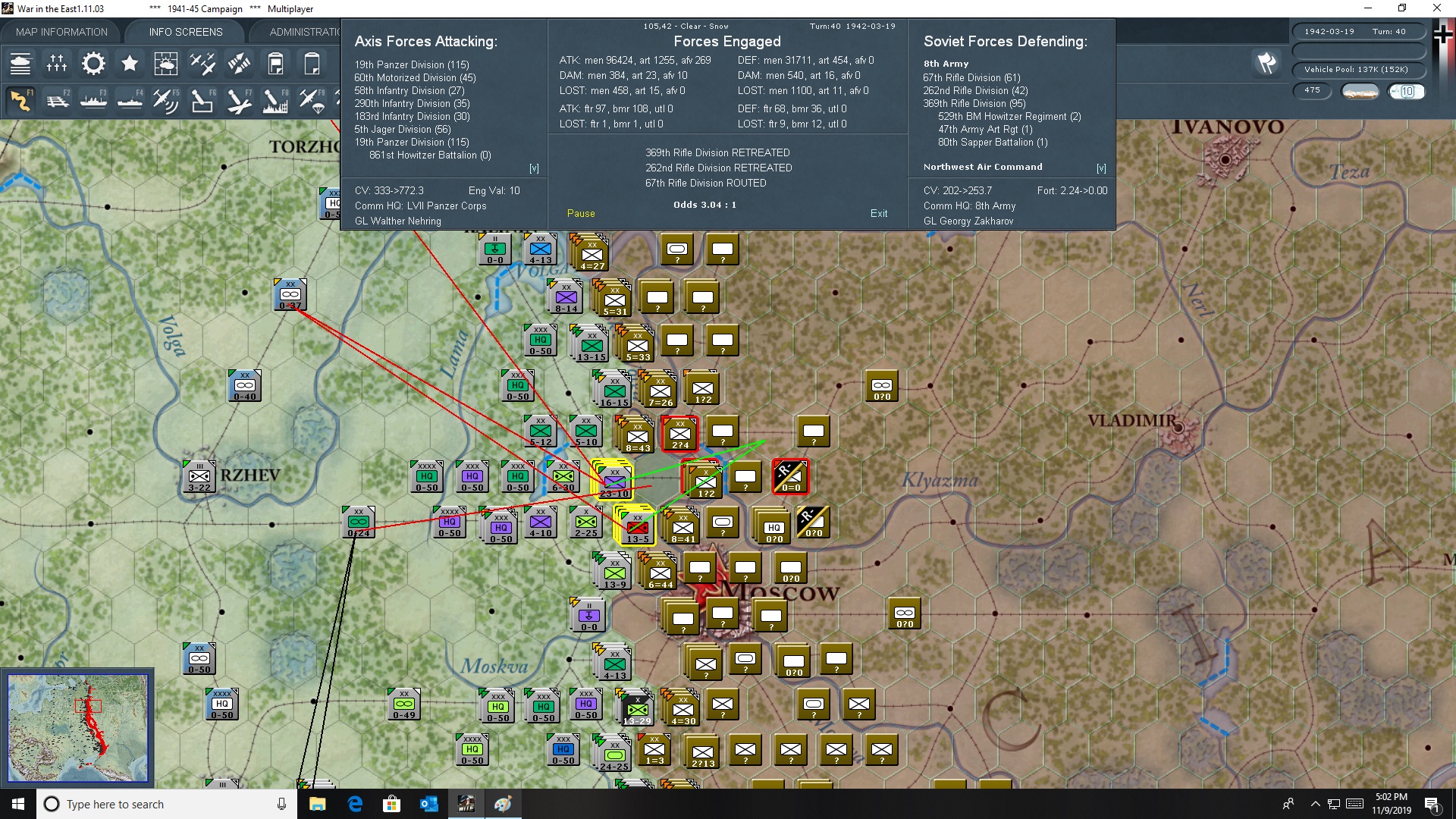Image resolution: width=1456 pixels, height=819 pixels.
Task: Exit the combat report window
Action: [879, 213]
